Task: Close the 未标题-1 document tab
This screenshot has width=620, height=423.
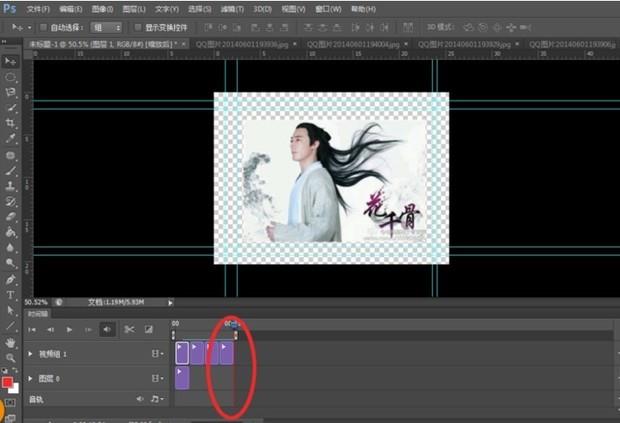Action: (184, 44)
